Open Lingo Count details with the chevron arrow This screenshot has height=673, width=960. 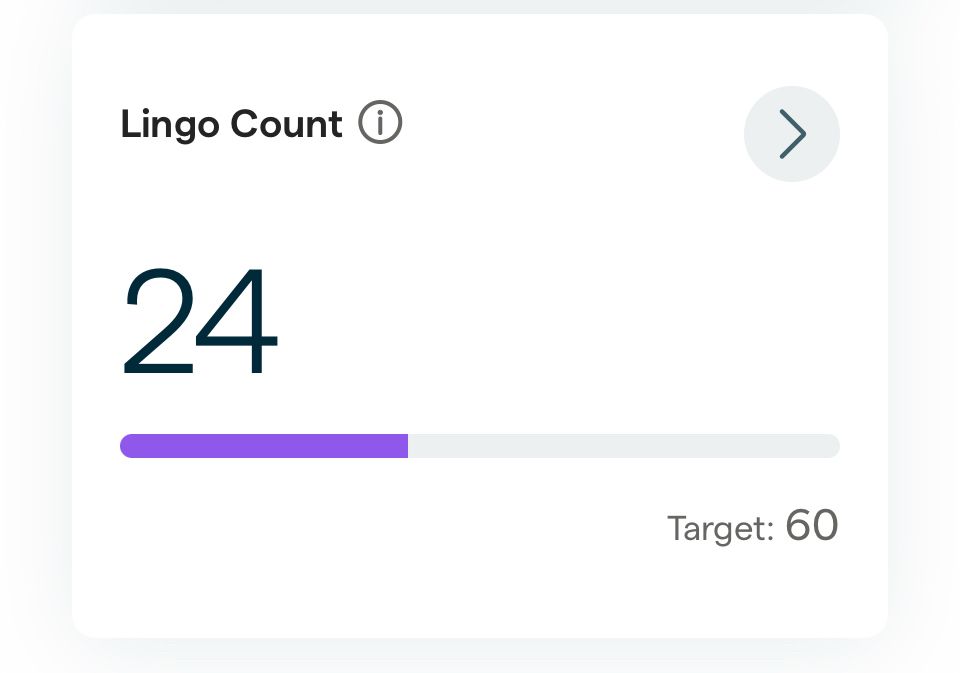(x=792, y=134)
